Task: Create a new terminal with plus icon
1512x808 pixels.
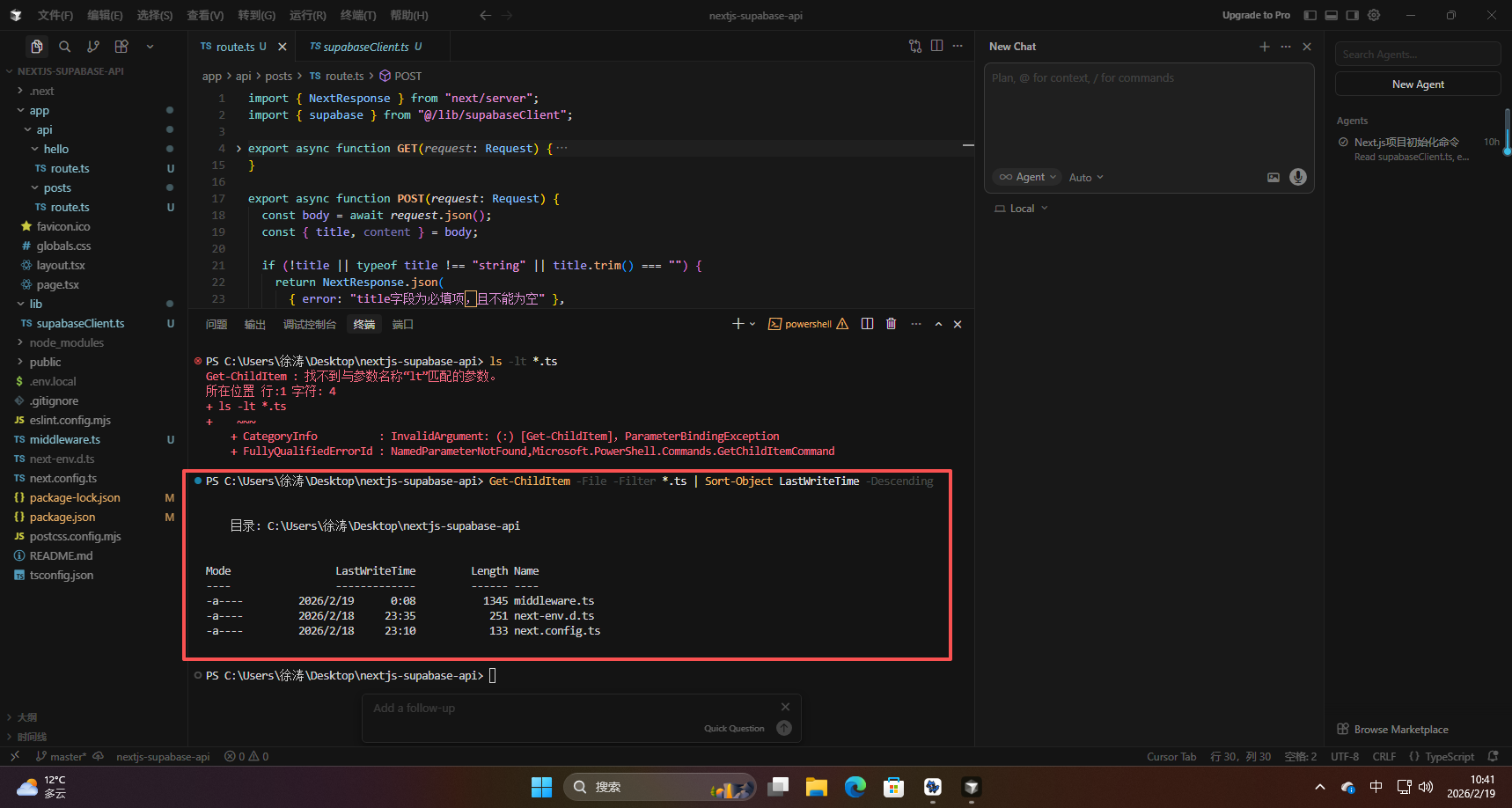Action: point(738,324)
